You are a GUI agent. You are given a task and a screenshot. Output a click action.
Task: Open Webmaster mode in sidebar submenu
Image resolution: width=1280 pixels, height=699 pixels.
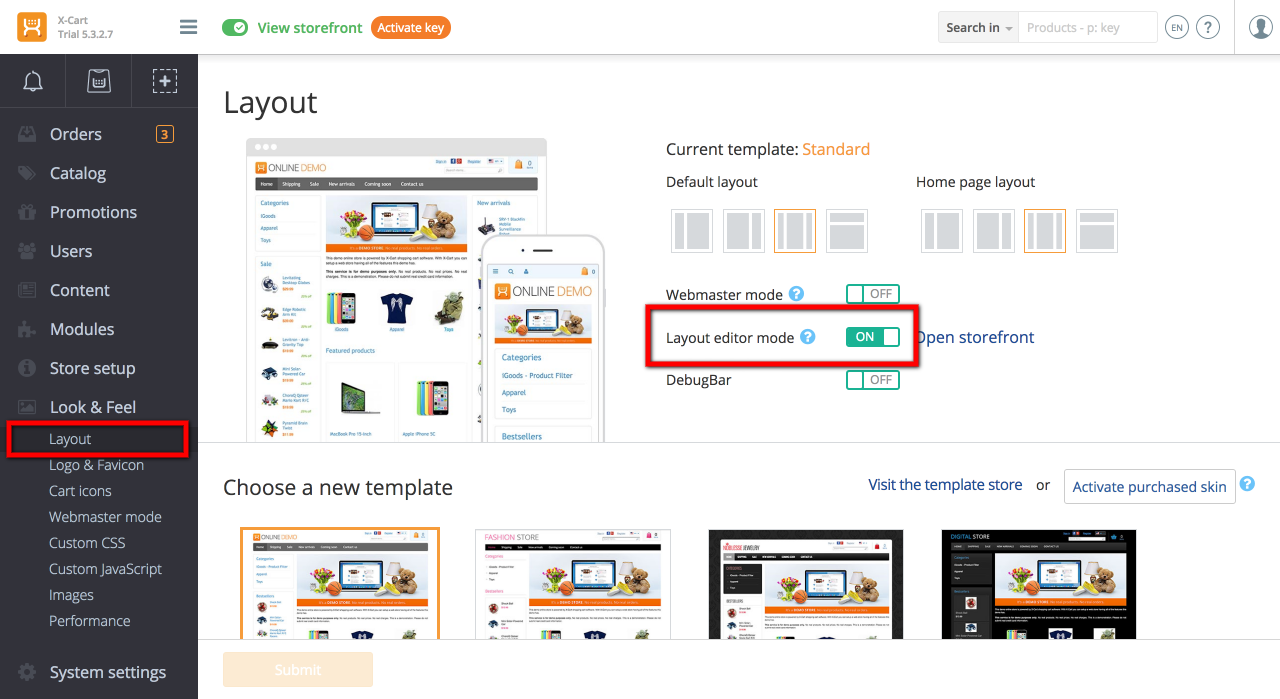(105, 517)
